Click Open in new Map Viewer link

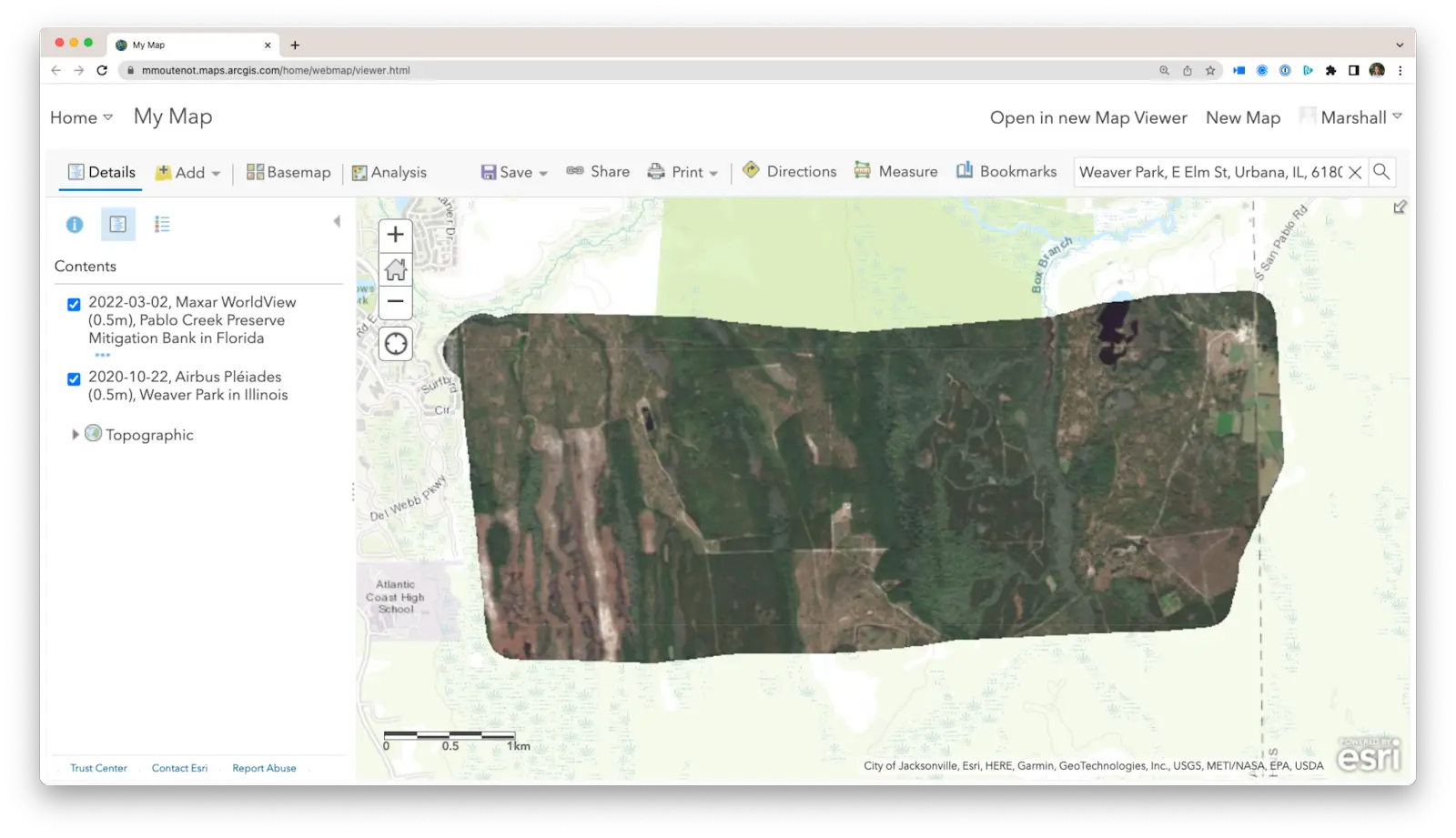tap(1088, 117)
